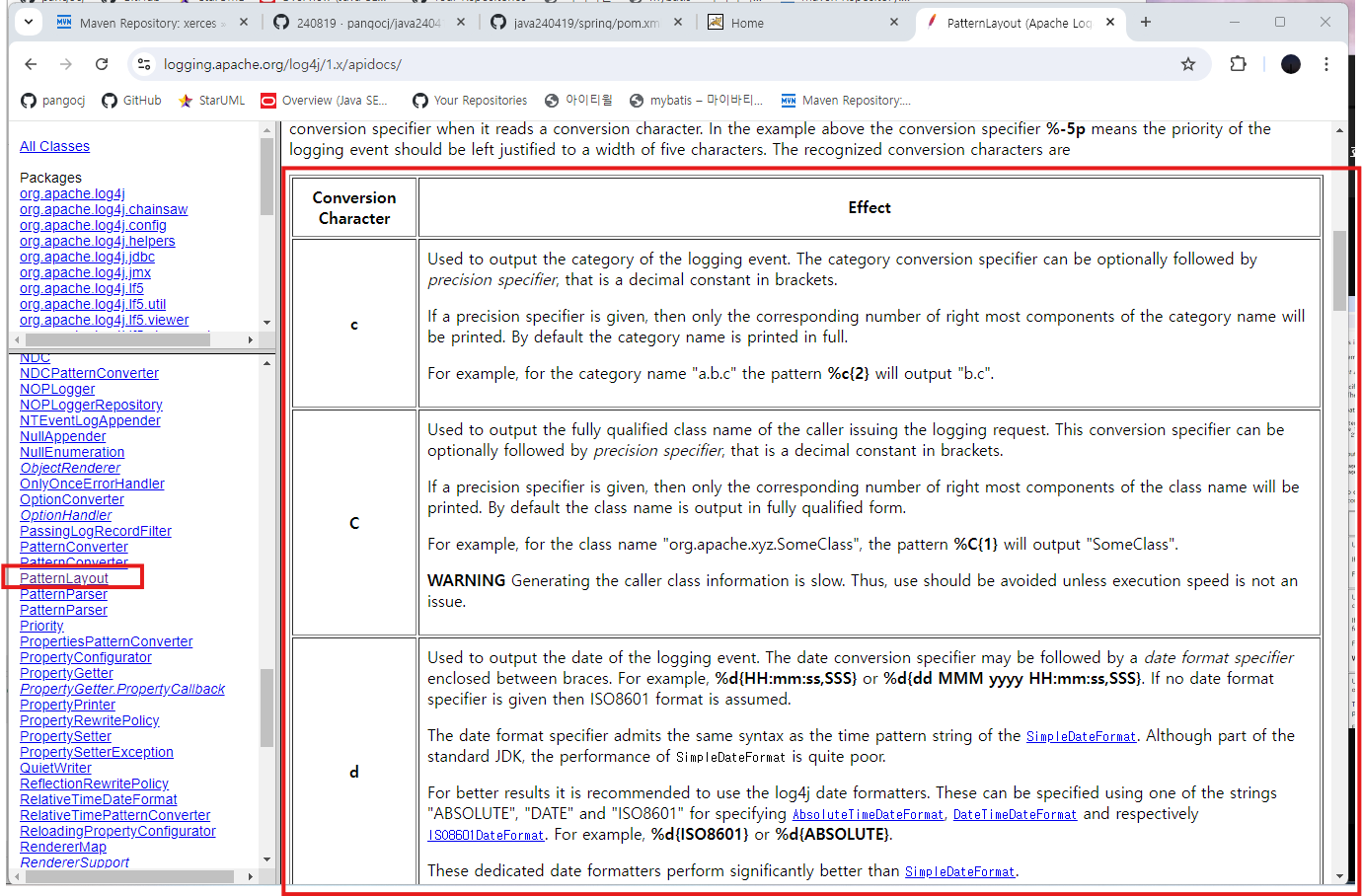Open the 아이티윌 bookmark

tap(577, 101)
